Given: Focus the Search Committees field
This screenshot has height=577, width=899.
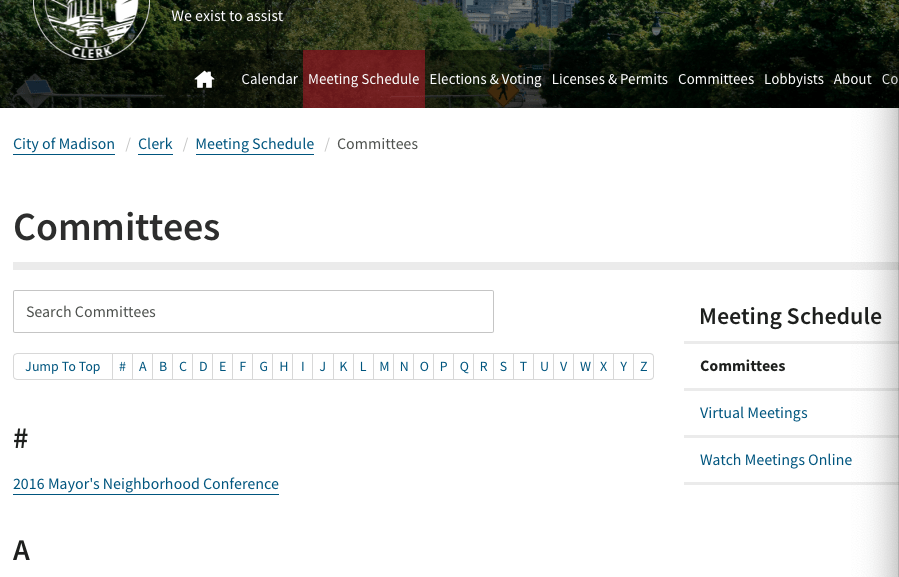Looking at the screenshot, I should pos(253,311).
